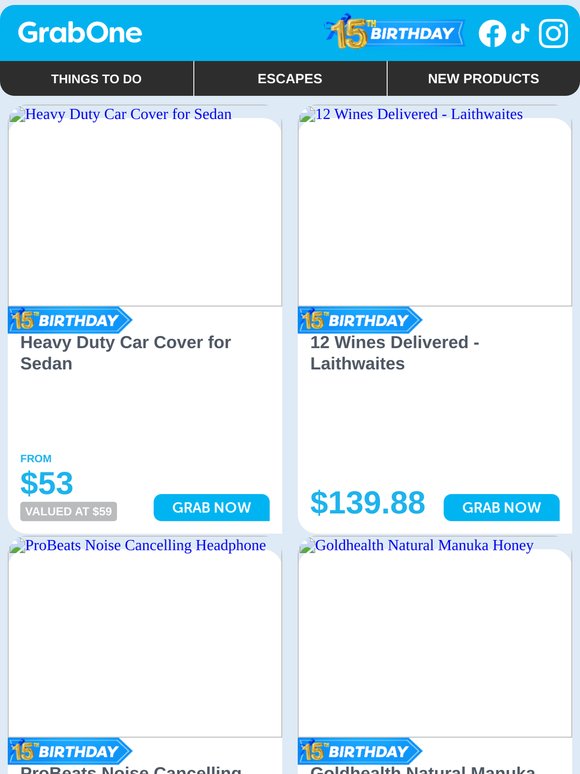Click the 15th Birthday header banner

pyautogui.click(x=394, y=32)
